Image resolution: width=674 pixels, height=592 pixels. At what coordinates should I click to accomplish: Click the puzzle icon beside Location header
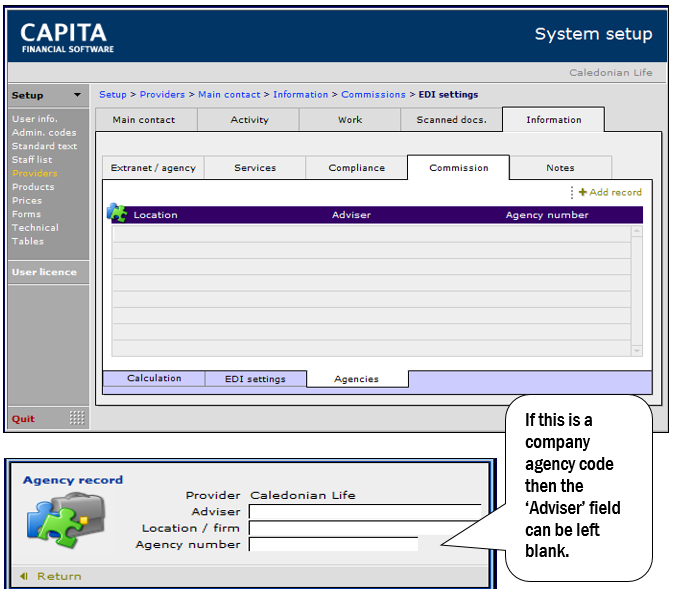(x=117, y=212)
